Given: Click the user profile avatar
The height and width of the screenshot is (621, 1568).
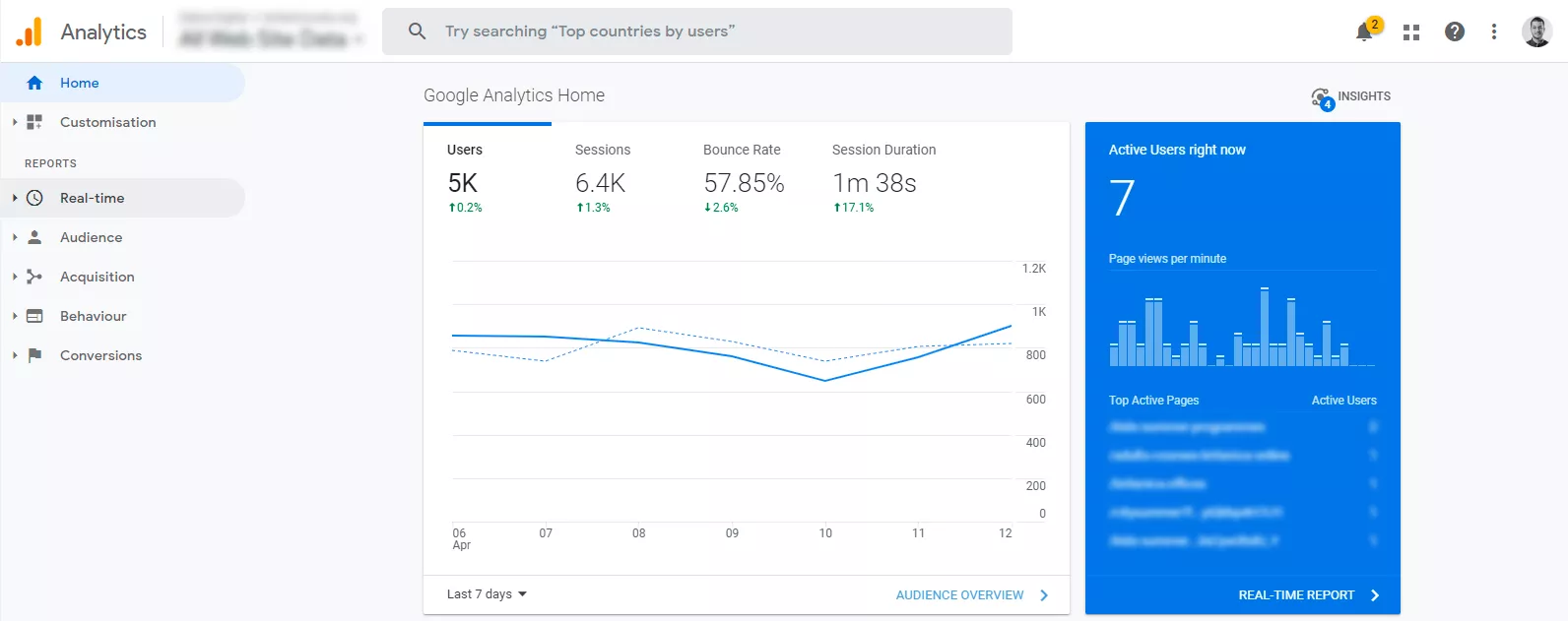Looking at the screenshot, I should point(1536,31).
